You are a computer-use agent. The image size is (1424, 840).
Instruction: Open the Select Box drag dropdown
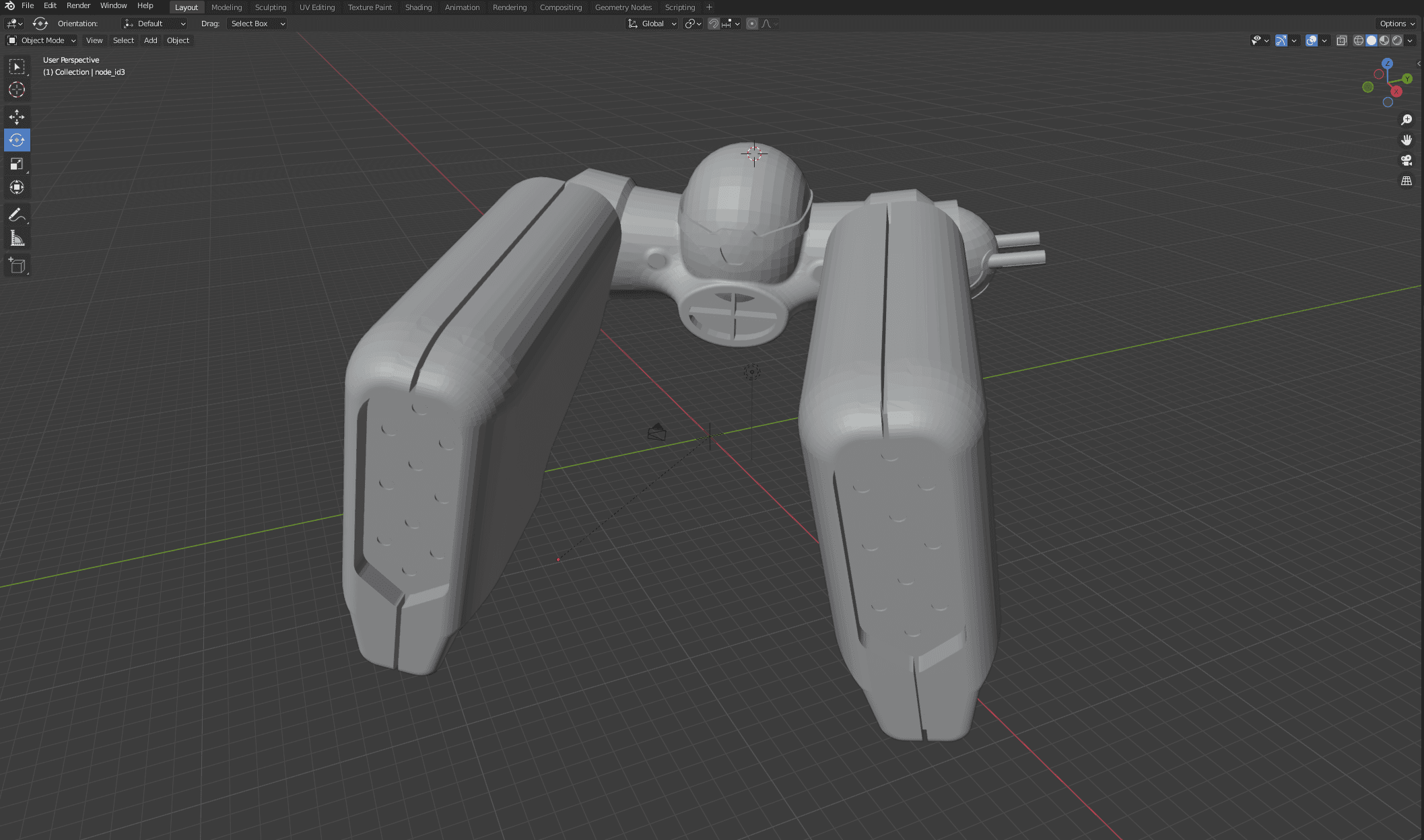257,24
